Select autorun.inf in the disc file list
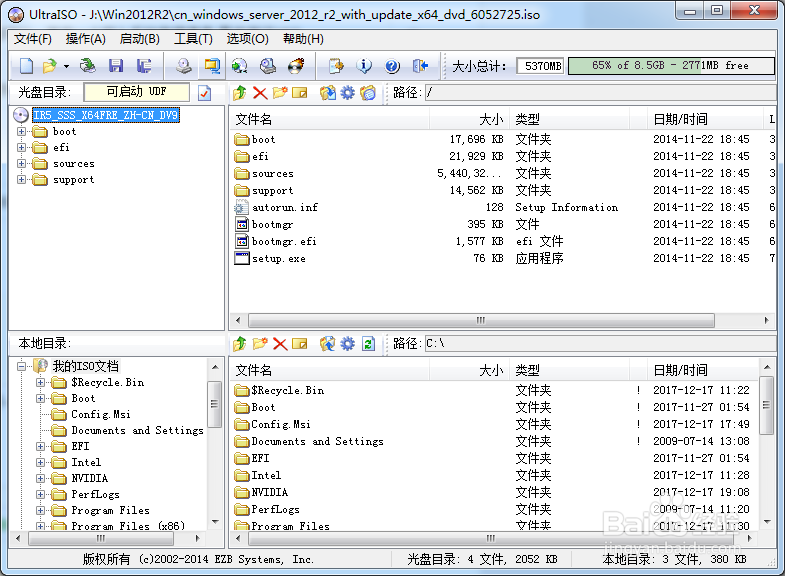Viewport: 785px width, 576px height. coord(285,207)
